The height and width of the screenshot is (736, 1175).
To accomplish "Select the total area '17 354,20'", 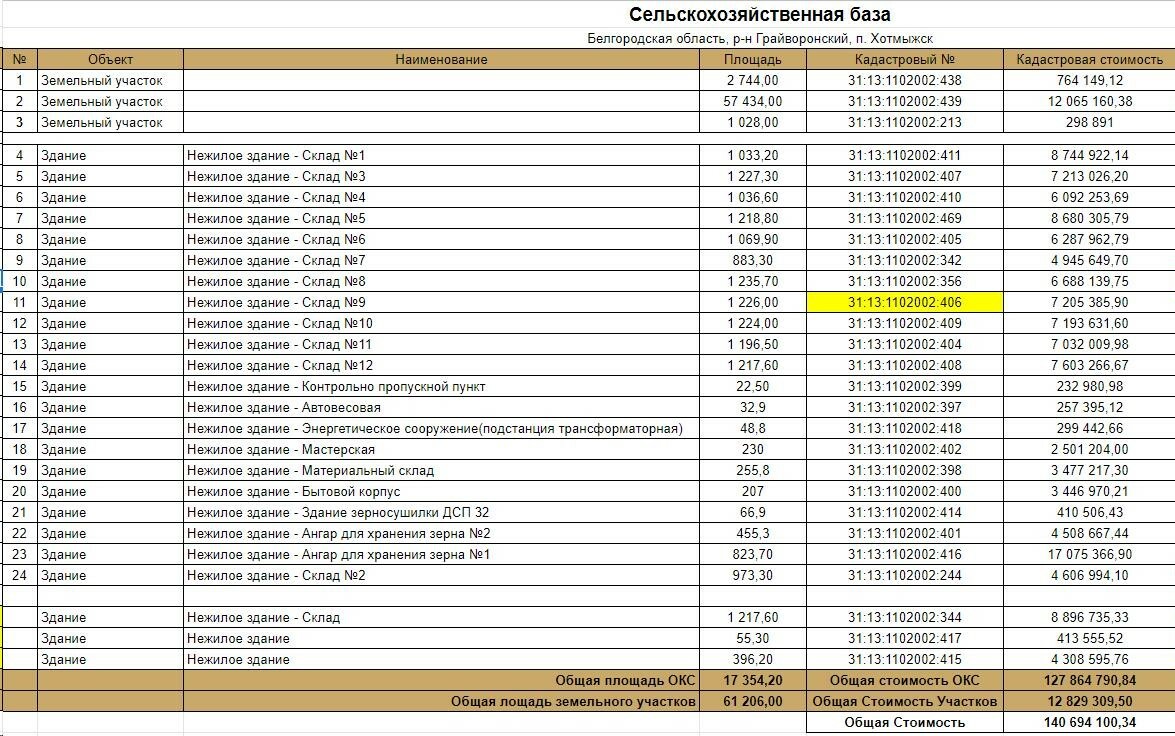I will point(752,680).
